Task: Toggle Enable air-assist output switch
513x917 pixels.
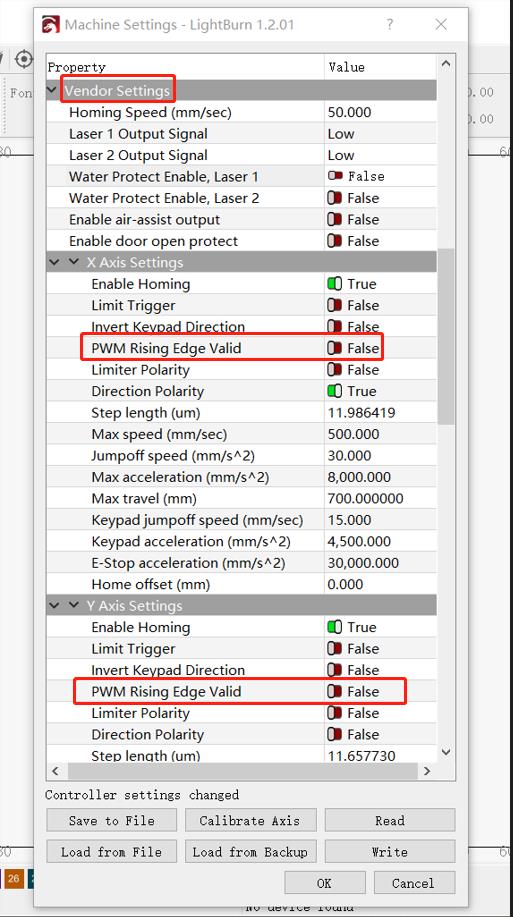Action: (x=335, y=220)
